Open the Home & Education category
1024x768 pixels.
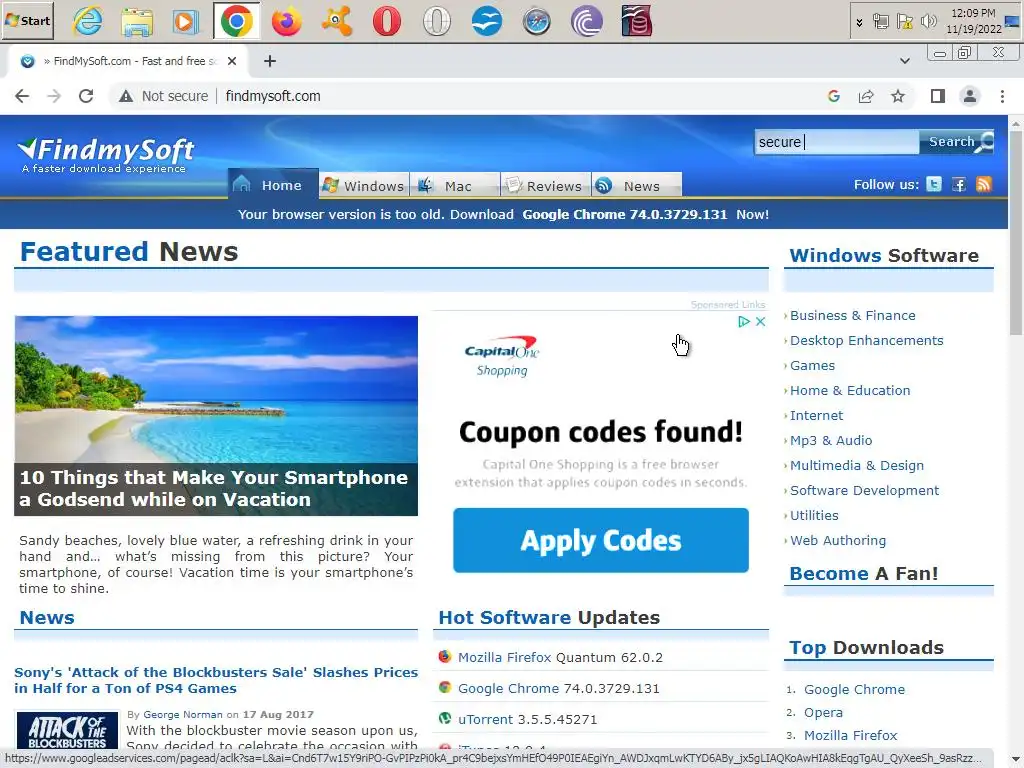pyautogui.click(x=850, y=391)
